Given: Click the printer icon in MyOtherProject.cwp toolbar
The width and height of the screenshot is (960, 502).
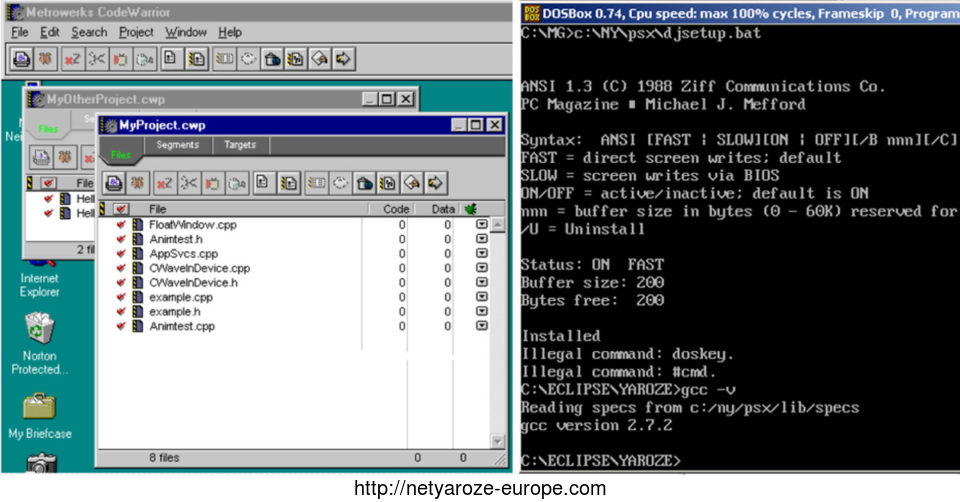Looking at the screenshot, I should 42,157.
